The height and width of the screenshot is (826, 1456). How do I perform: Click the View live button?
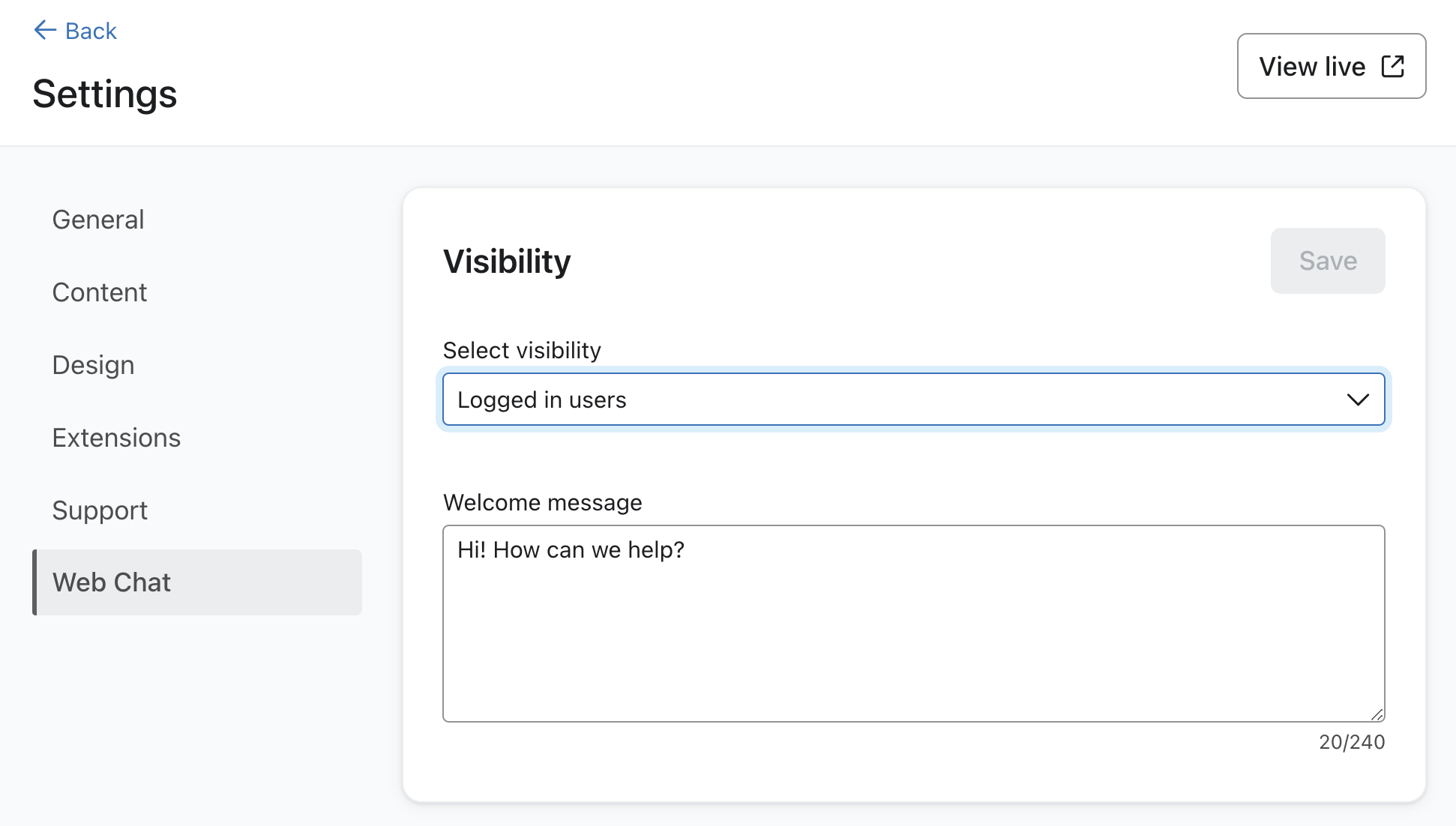tap(1332, 66)
